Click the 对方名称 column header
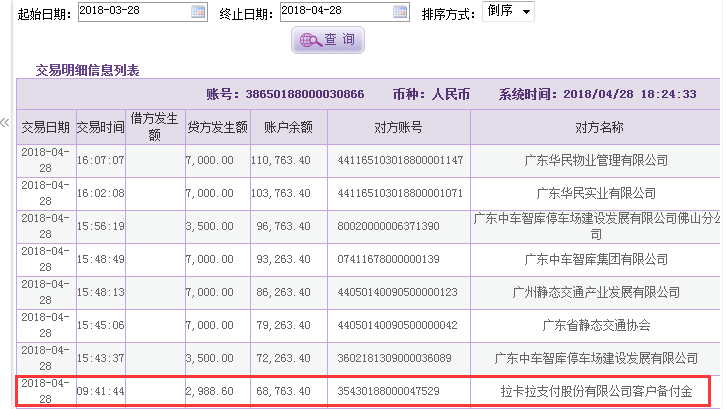Image resolution: width=723 pixels, height=409 pixels. pos(598,127)
